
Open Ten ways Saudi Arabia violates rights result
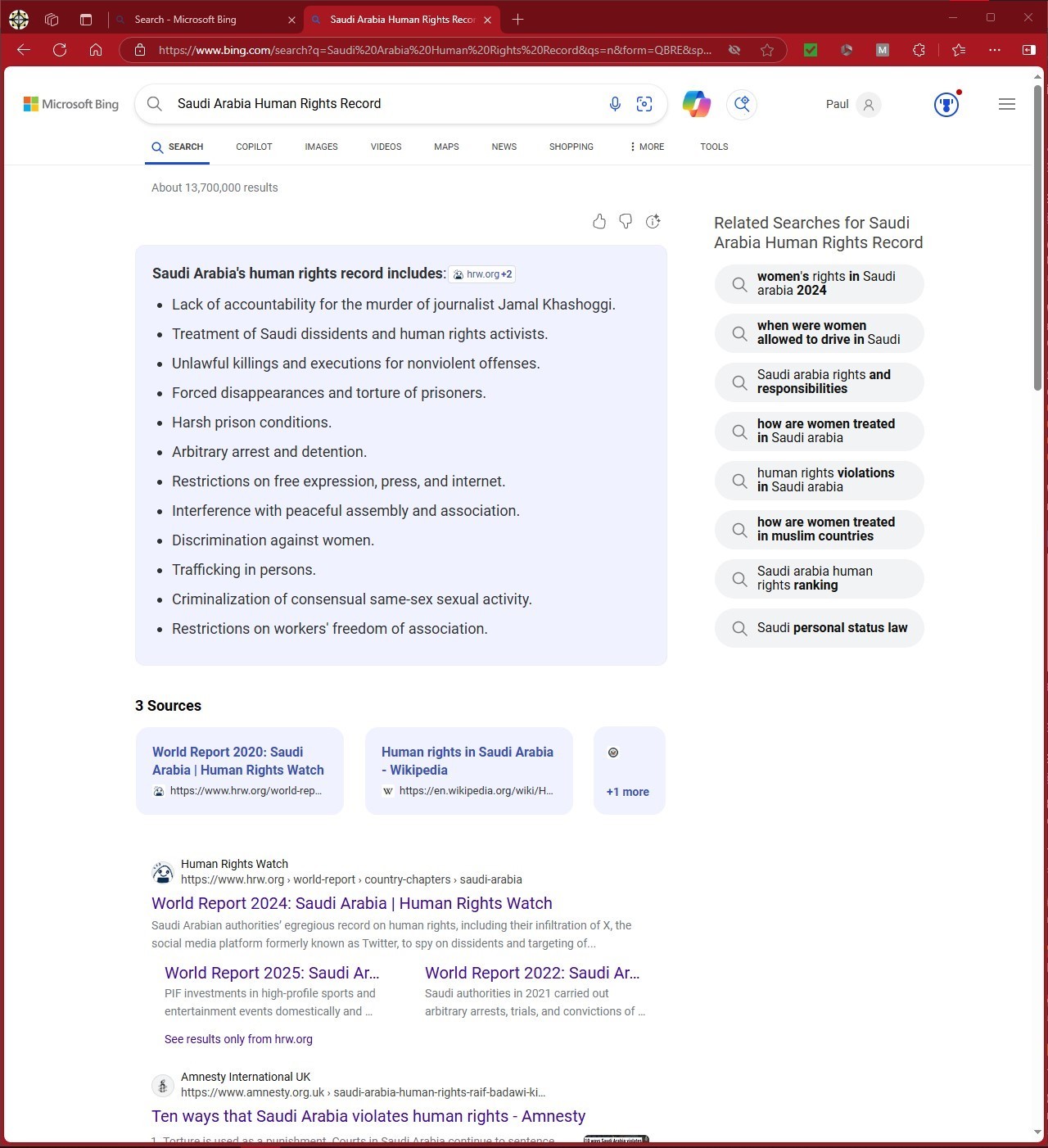368,1116
